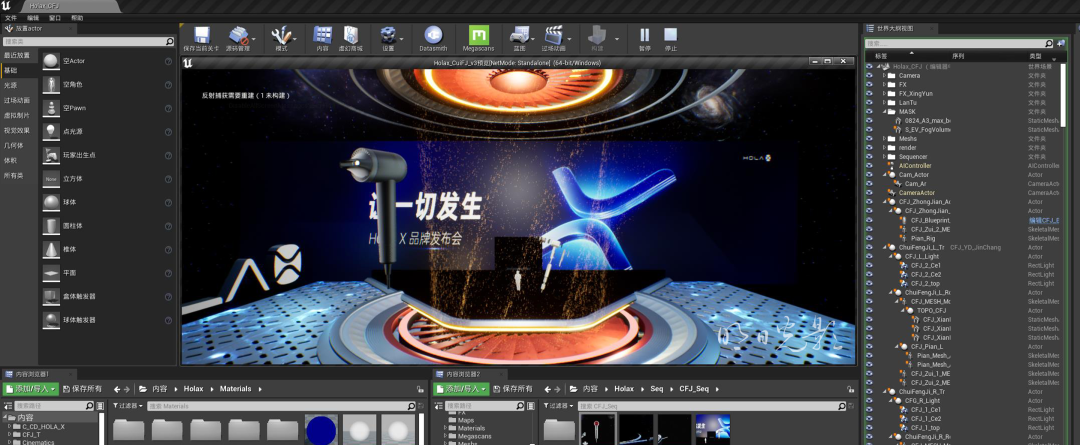Toggle visibility eye for AIController
Viewport: 1080px width, 445px height.
[x=869, y=166]
